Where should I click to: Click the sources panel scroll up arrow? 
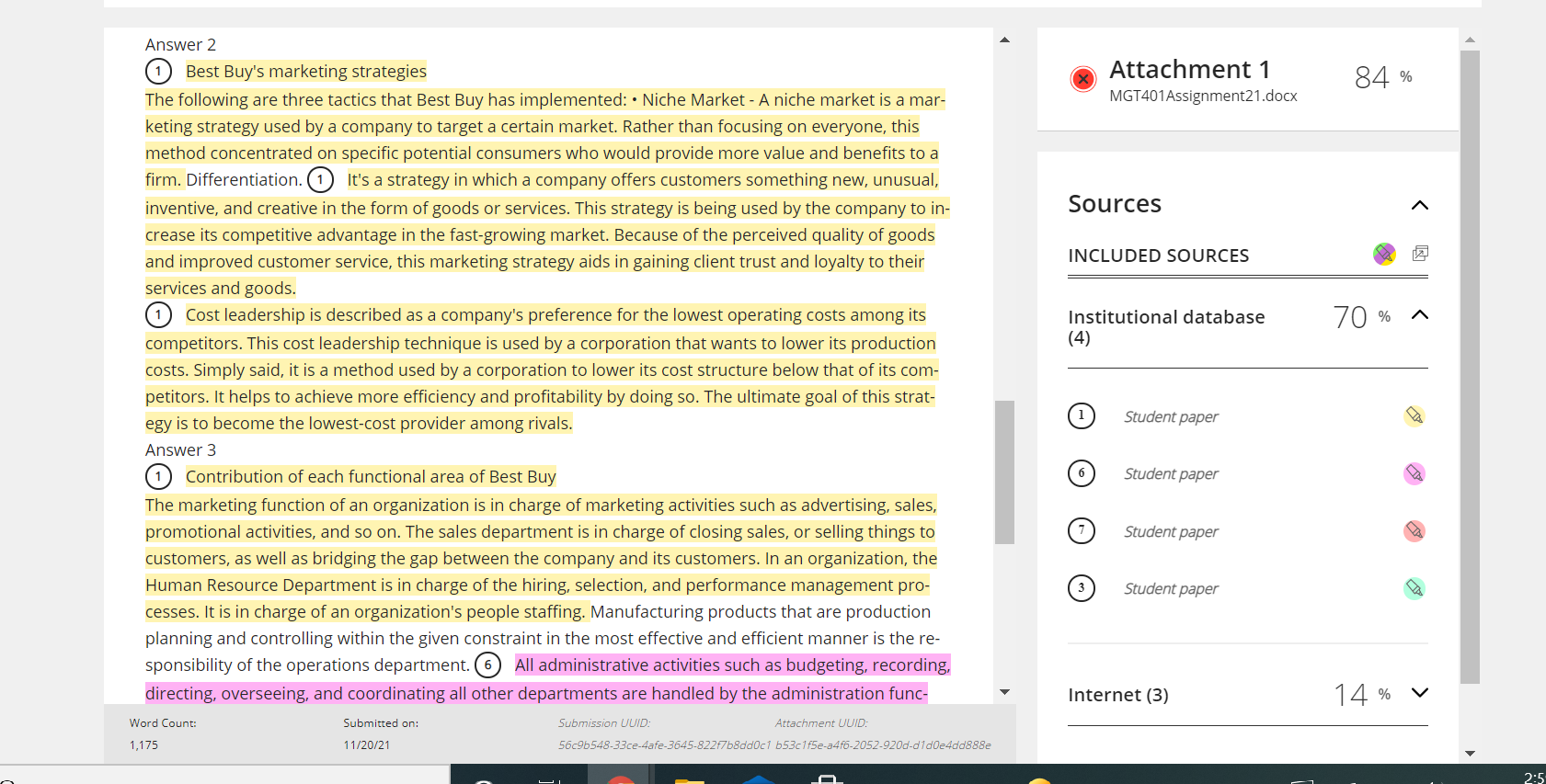(x=1470, y=40)
